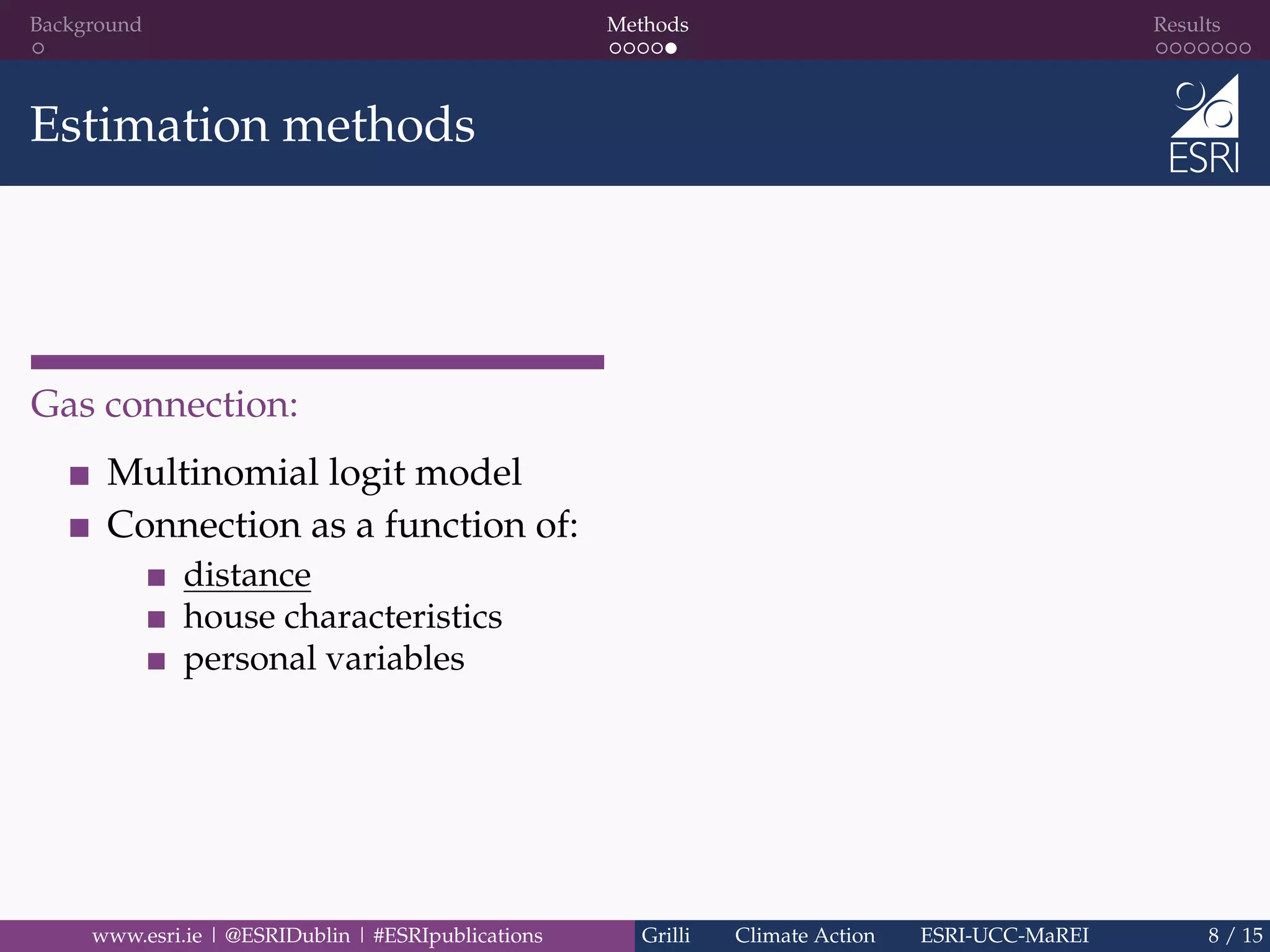This screenshot has width=1270, height=952.
Task: Select fourth Results slide navigation dot
Action: [1204, 48]
